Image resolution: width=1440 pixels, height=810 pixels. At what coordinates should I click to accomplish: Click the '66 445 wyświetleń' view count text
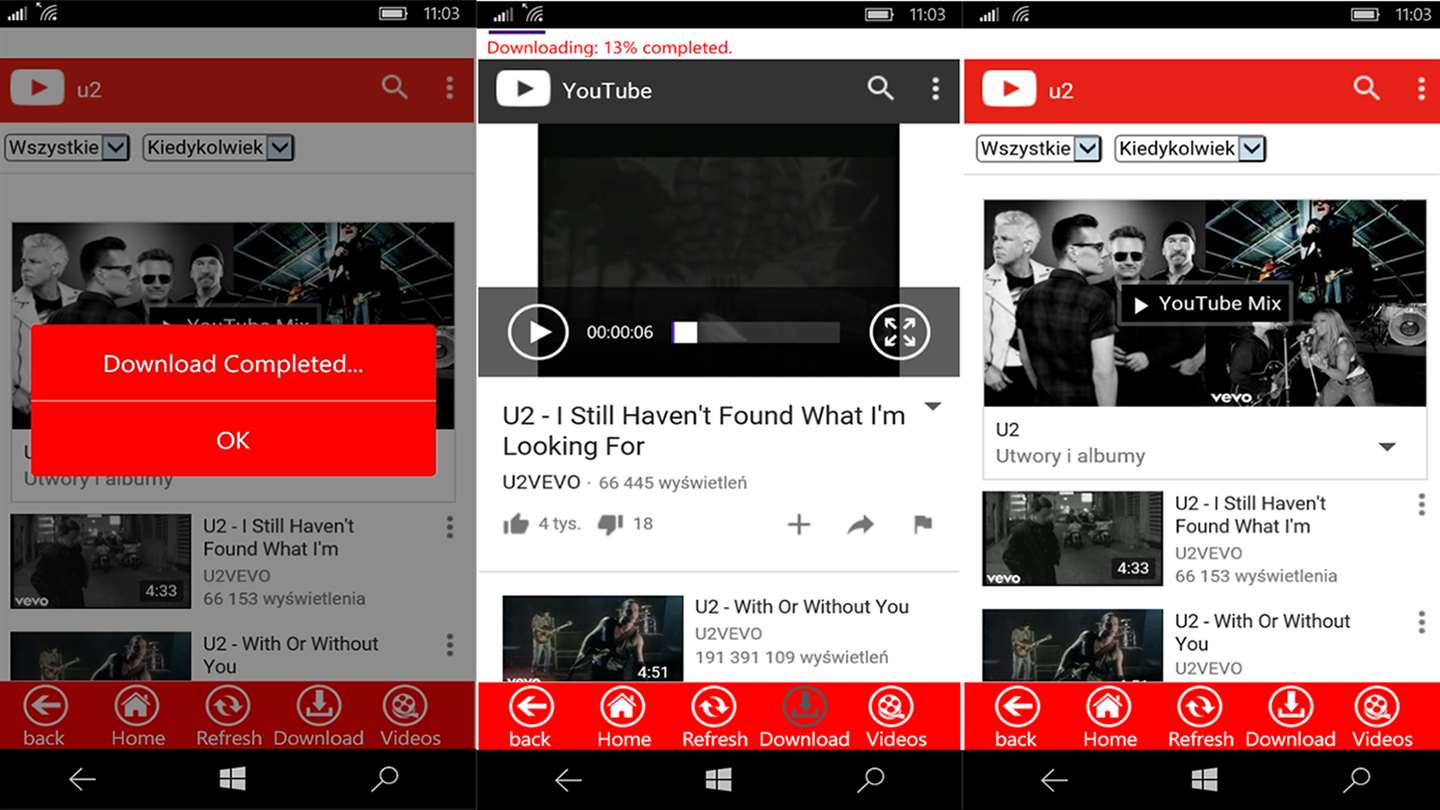pyautogui.click(x=673, y=483)
